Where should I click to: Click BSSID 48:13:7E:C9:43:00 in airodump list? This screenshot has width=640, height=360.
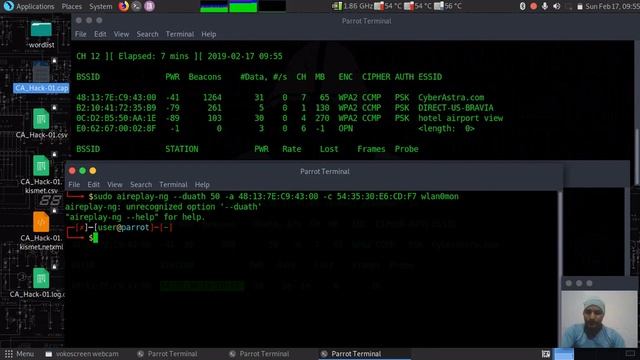pos(116,98)
